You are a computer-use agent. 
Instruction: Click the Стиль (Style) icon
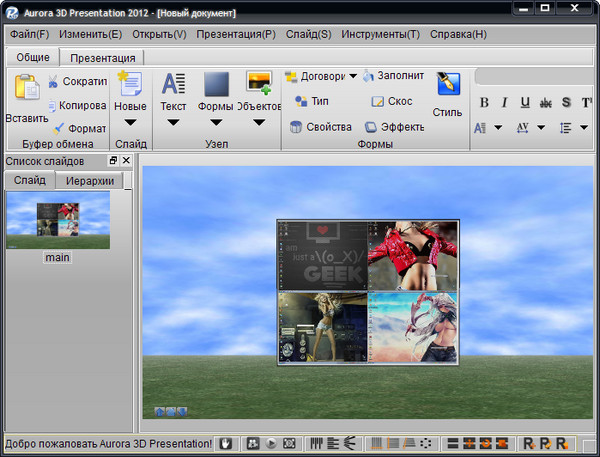[x=447, y=84]
